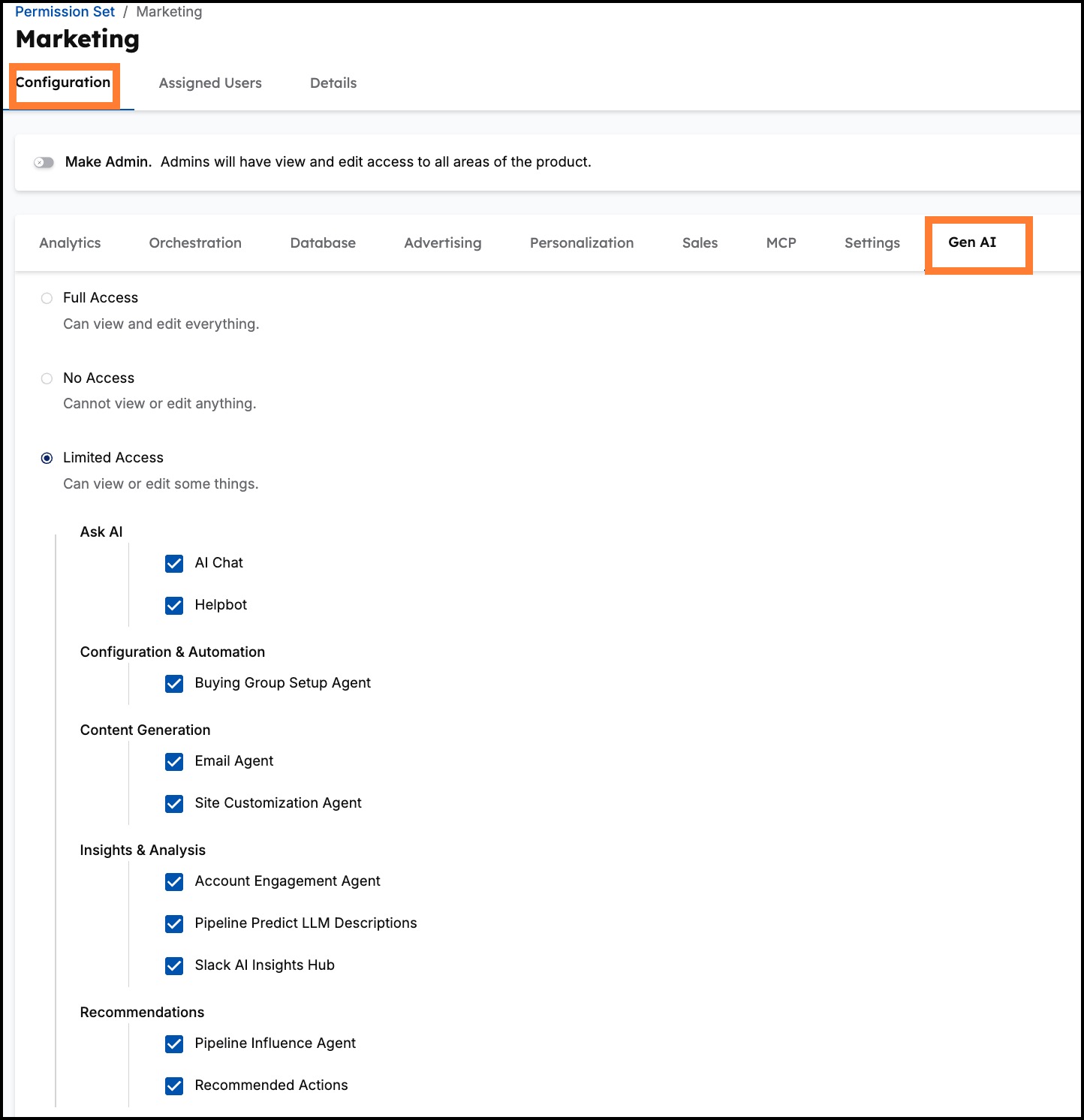Click the Insights & Analysis heading
The width and height of the screenshot is (1084, 1120).
click(x=143, y=851)
